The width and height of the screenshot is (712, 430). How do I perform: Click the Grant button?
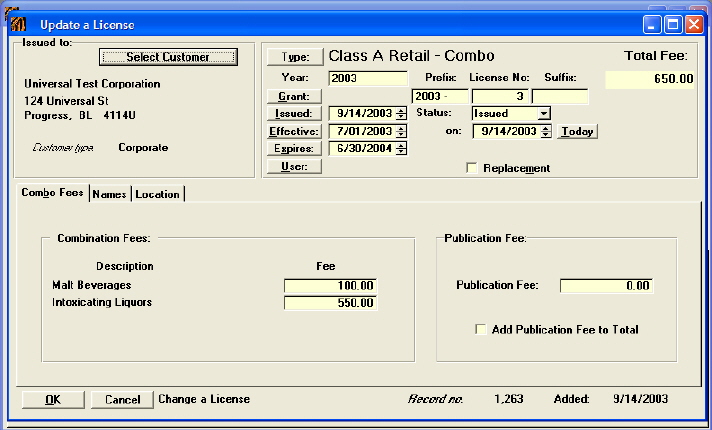point(294,96)
